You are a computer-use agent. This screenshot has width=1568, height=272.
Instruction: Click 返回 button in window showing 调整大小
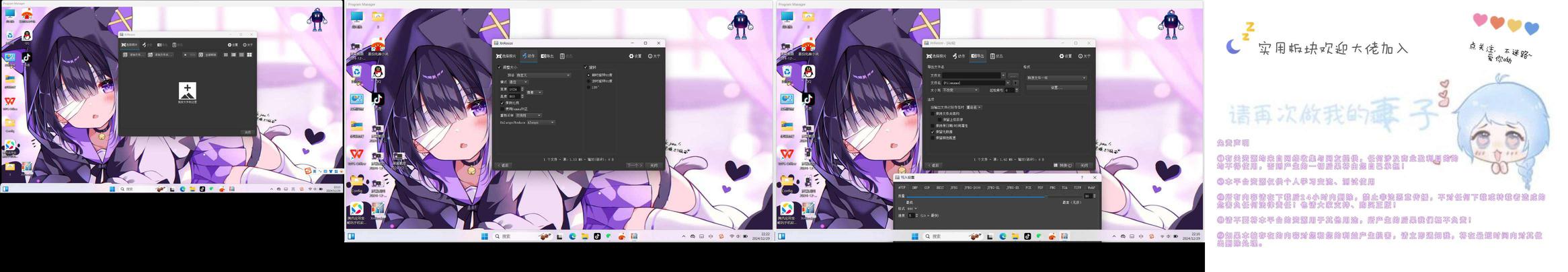pyautogui.click(x=503, y=165)
